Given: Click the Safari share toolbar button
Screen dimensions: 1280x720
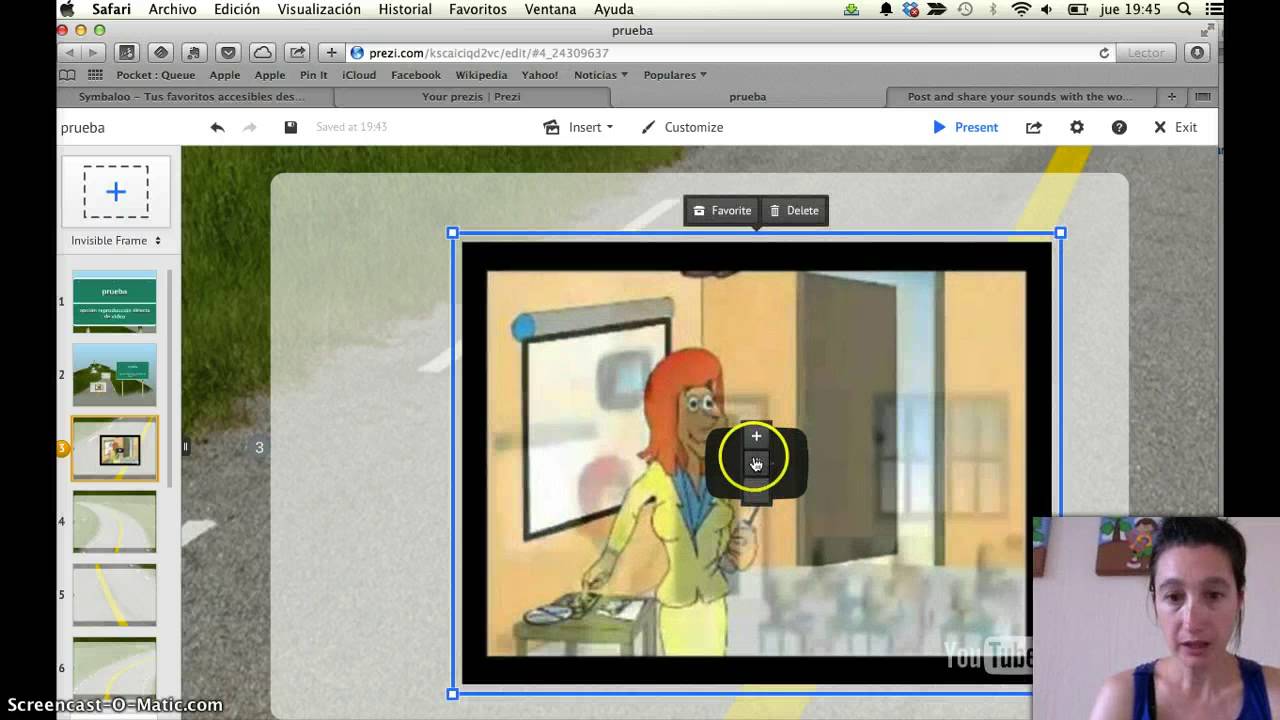Looking at the screenshot, I should 297,52.
